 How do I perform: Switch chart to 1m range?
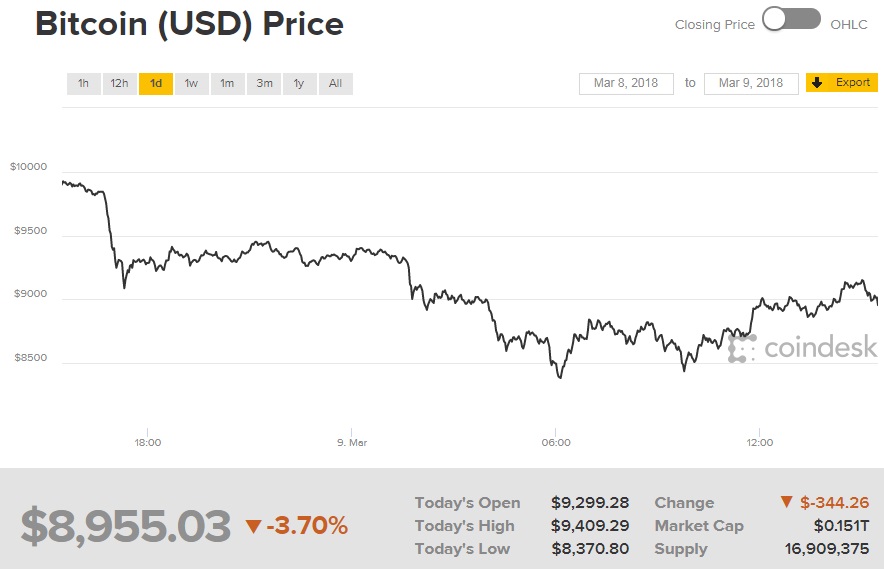pyautogui.click(x=227, y=83)
